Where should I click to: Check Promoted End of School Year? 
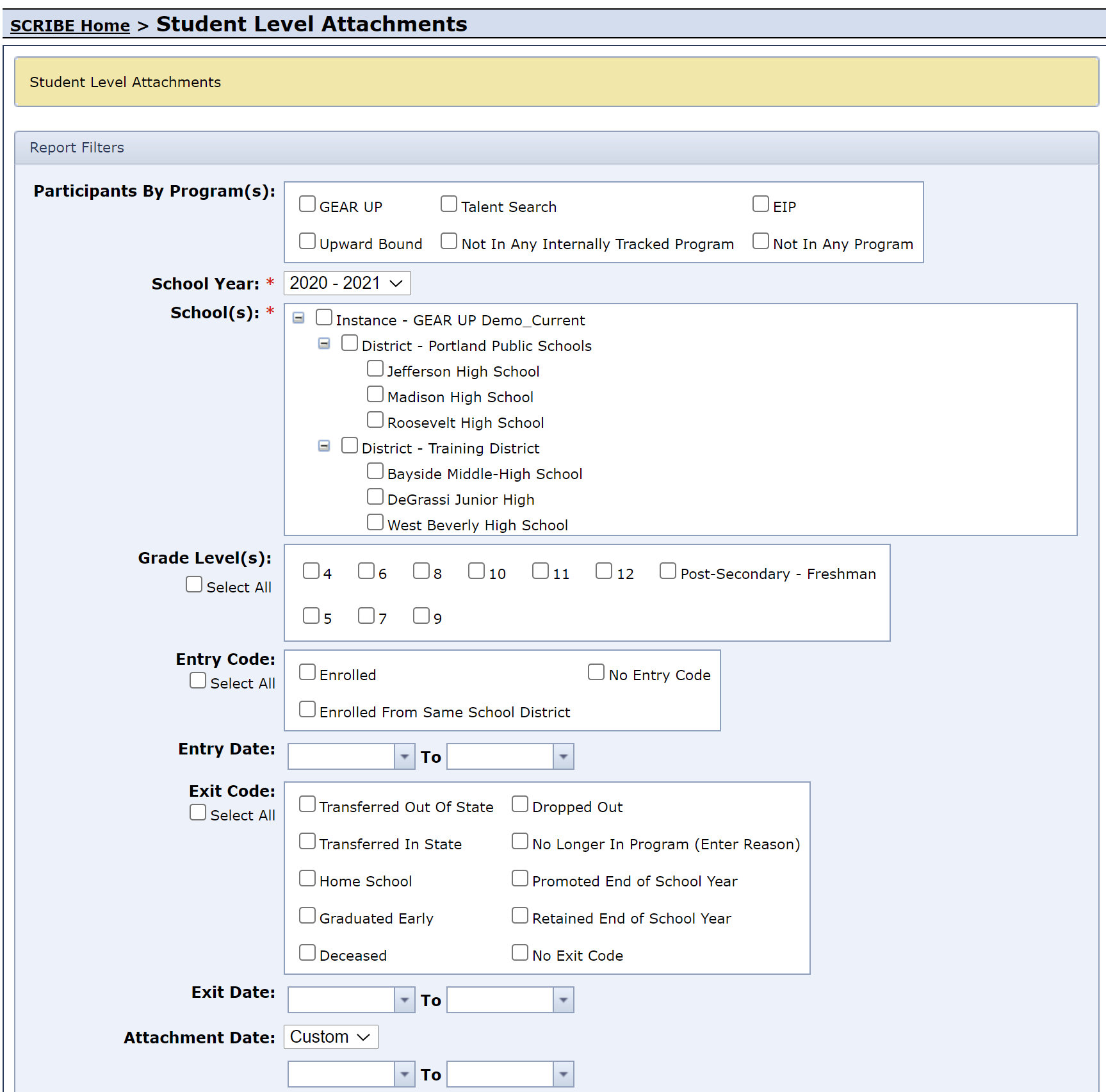pos(520,878)
